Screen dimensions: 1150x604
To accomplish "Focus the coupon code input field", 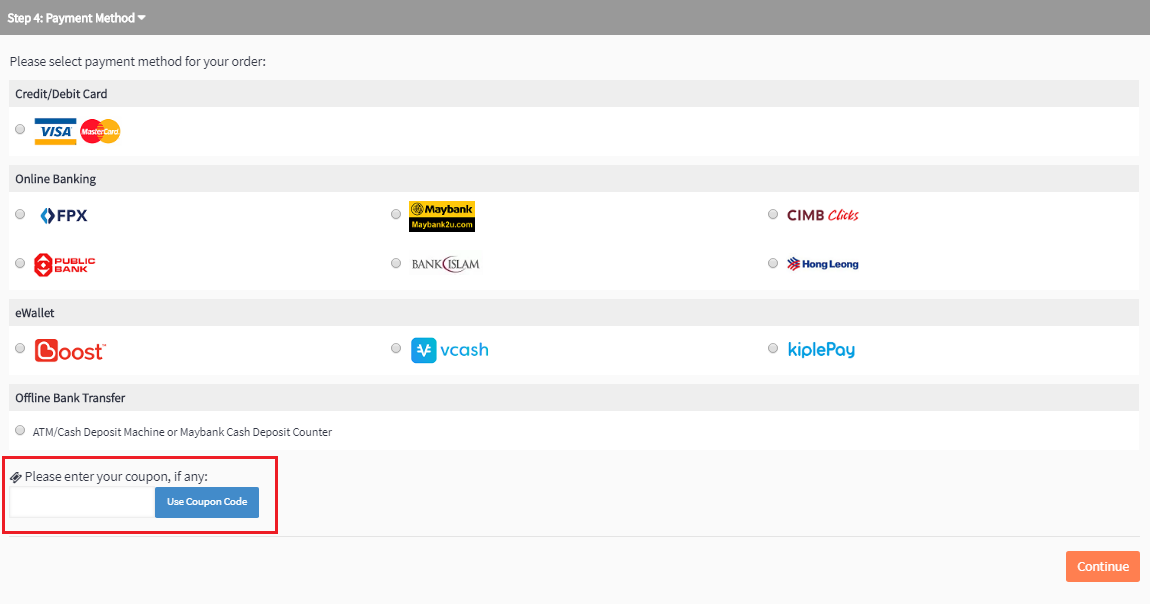I will point(82,502).
